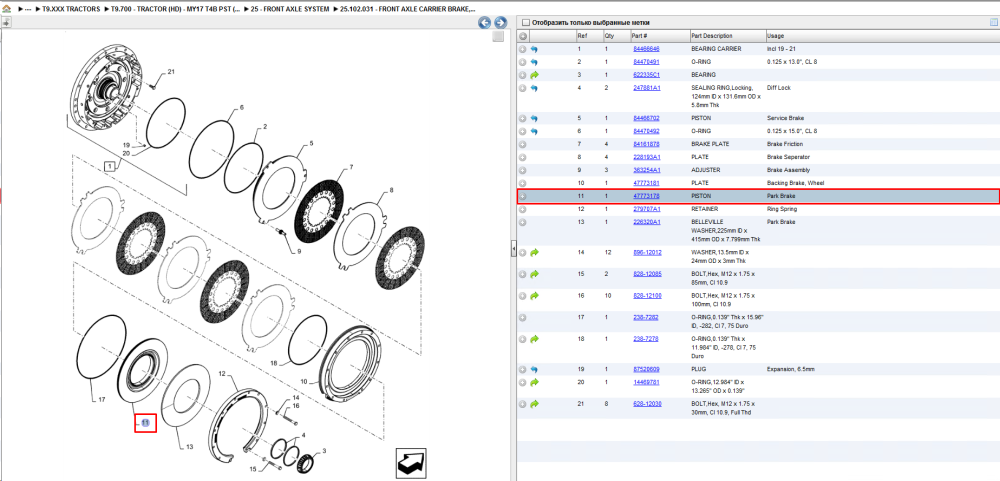Click green arrow on Ref 14 WASHER row
The height and width of the screenshot is (481, 1000).
coord(534,253)
